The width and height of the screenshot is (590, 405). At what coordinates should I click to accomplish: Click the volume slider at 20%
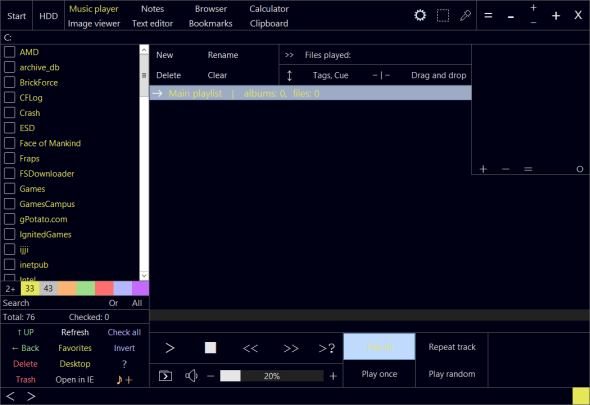point(272,376)
